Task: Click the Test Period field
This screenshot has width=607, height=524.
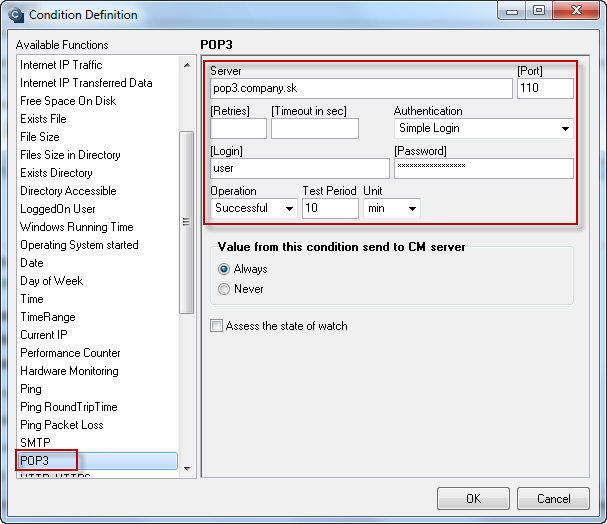Action: [x=330, y=208]
